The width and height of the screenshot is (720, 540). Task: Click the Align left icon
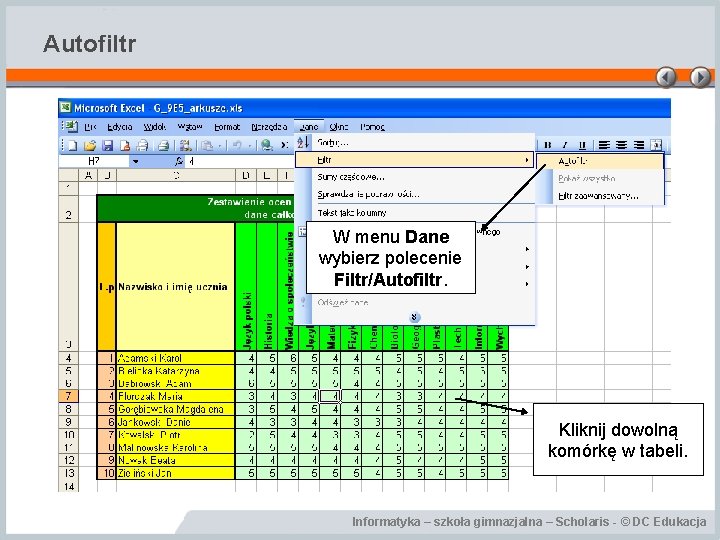pos(604,145)
